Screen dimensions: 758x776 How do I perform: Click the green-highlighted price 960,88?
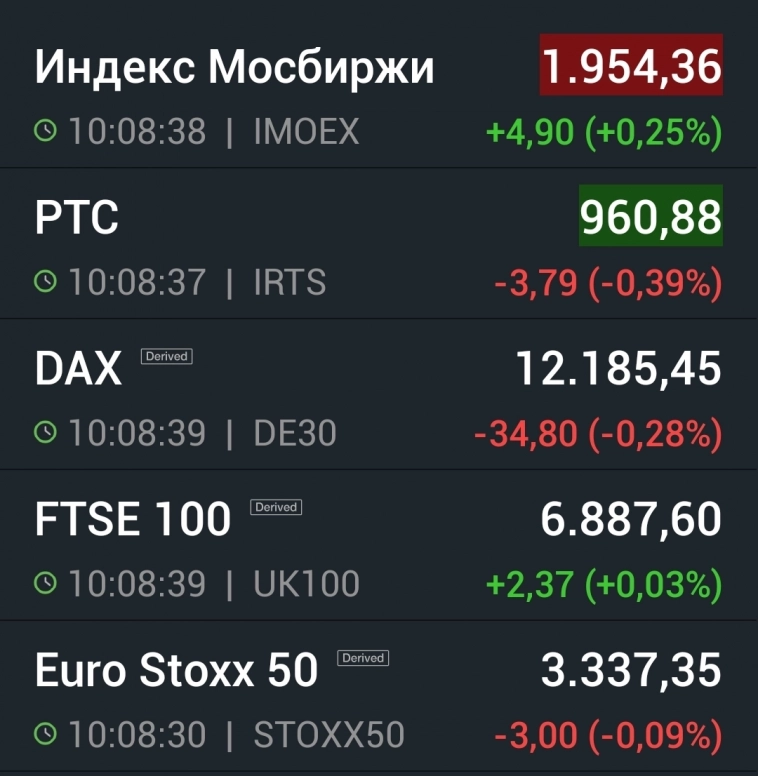(651, 218)
